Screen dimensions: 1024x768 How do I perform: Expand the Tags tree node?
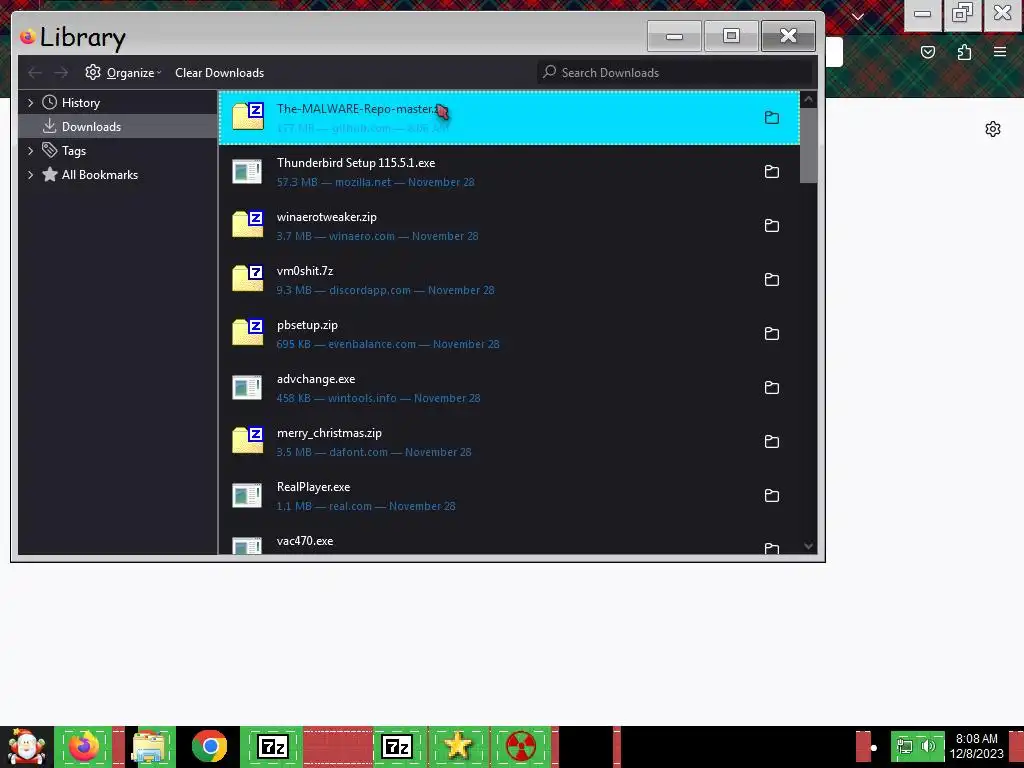(x=30, y=151)
